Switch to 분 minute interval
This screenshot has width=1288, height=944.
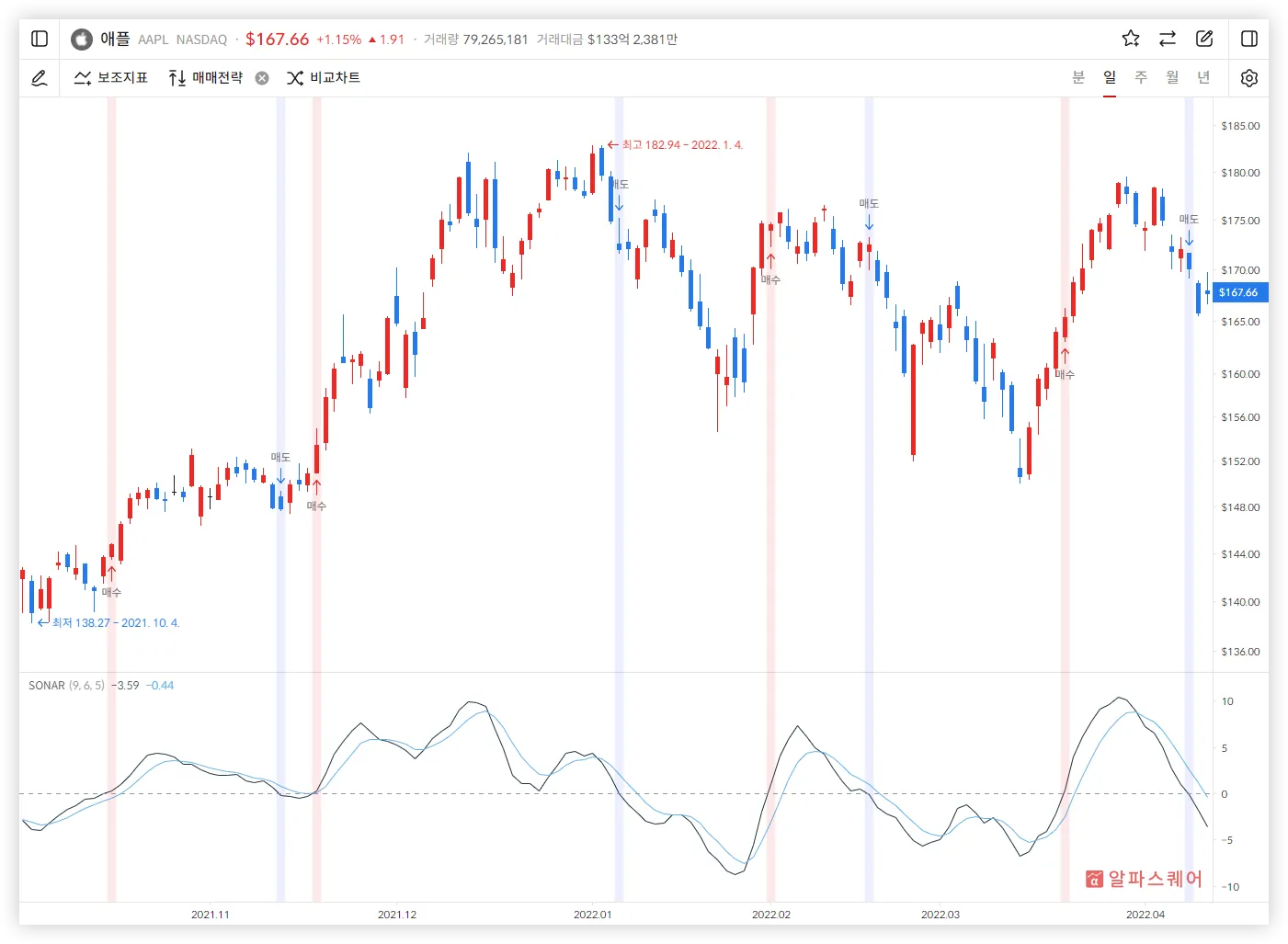(x=1078, y=77)
